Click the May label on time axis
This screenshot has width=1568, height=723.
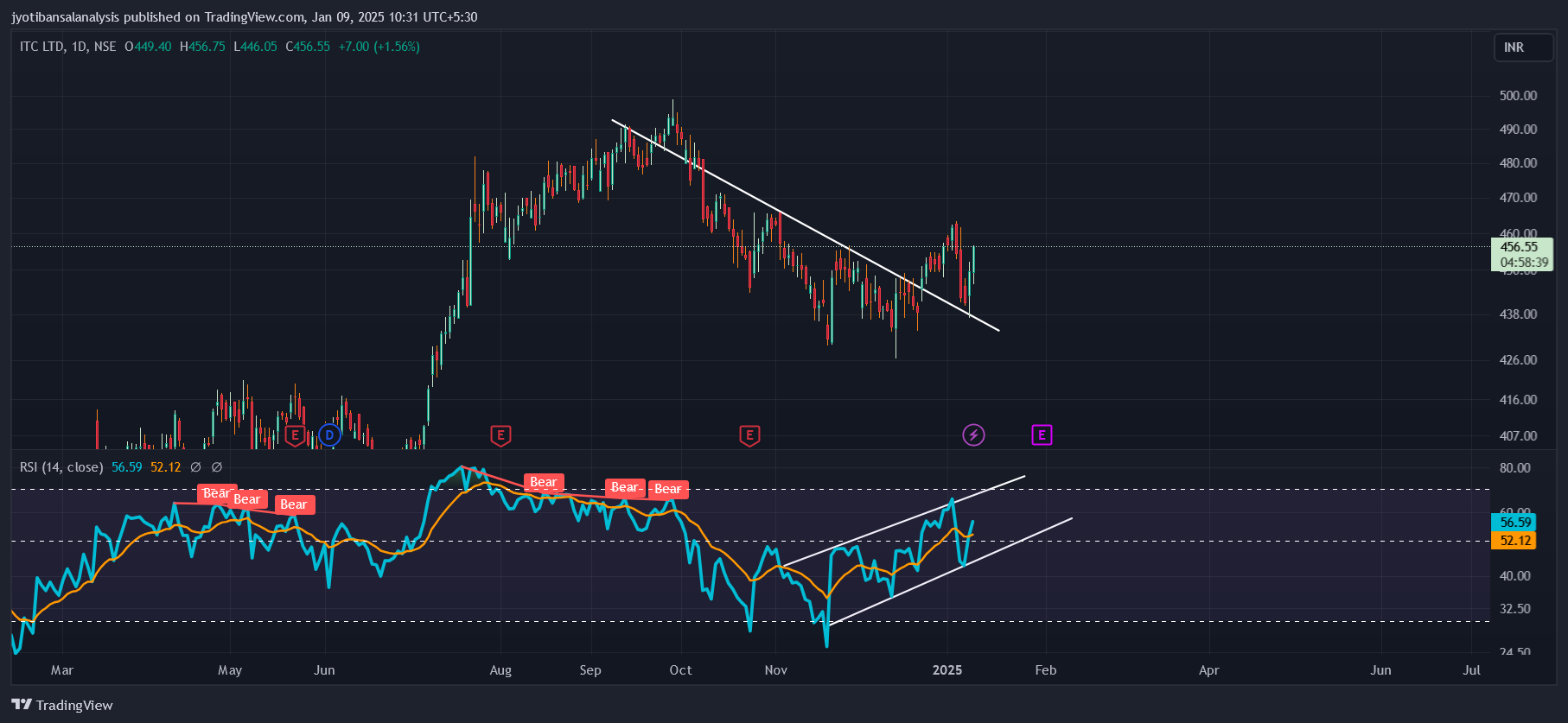tap(230, 670)
